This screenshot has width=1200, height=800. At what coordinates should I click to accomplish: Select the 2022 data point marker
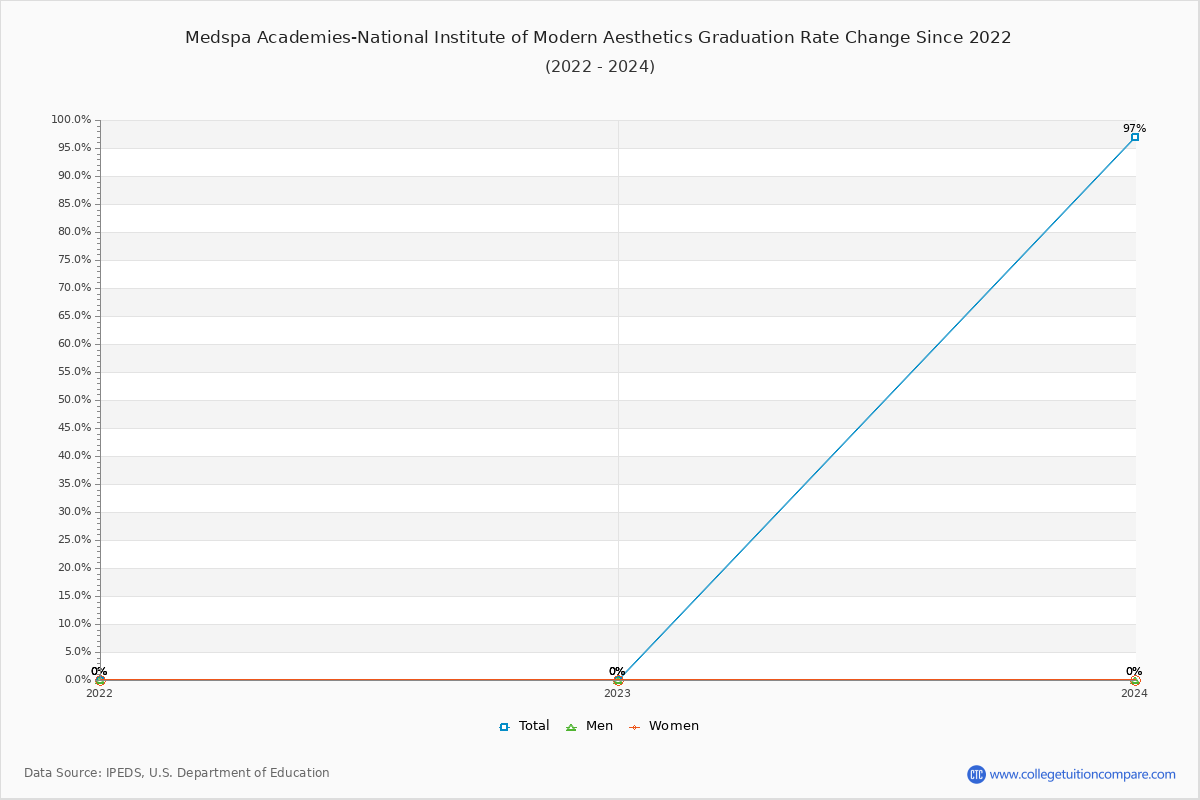pyautogui.click(x=100, y=680)
